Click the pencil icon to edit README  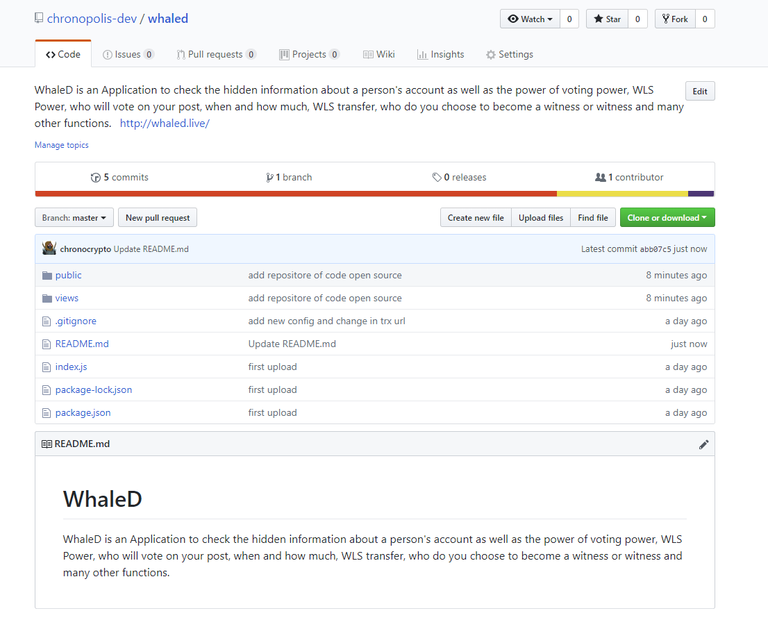click(x=704, y=444)
